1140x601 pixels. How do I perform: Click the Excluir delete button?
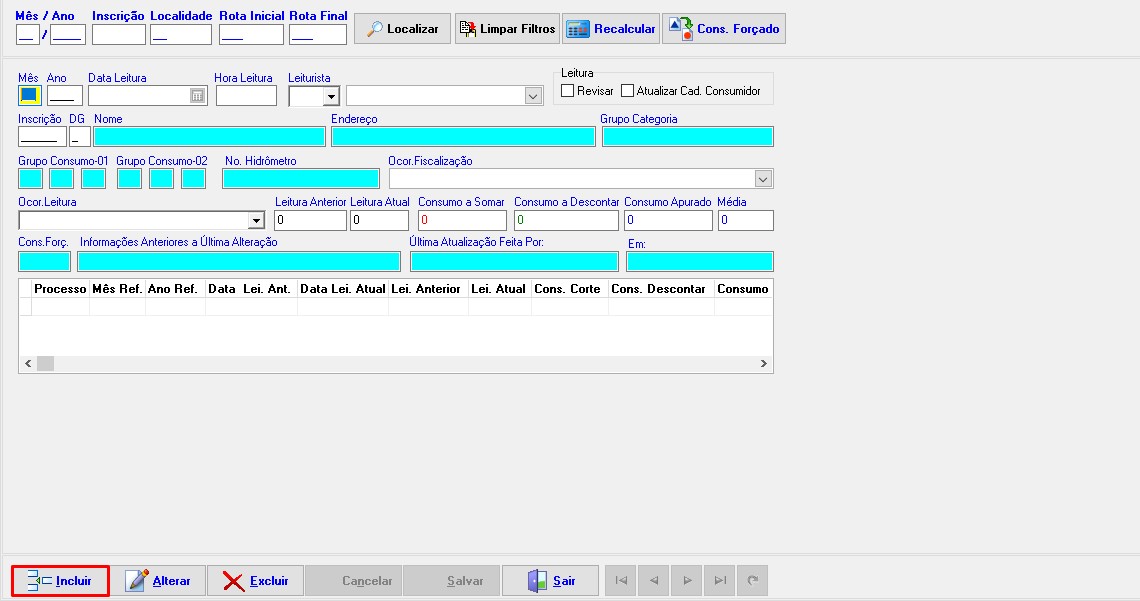tap(255, 581)
